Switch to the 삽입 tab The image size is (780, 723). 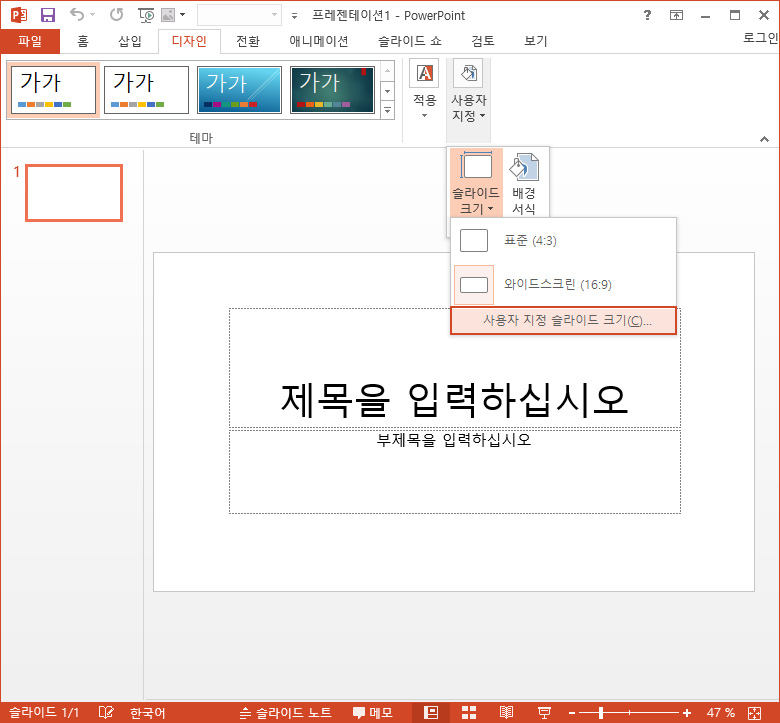(130, 41)
